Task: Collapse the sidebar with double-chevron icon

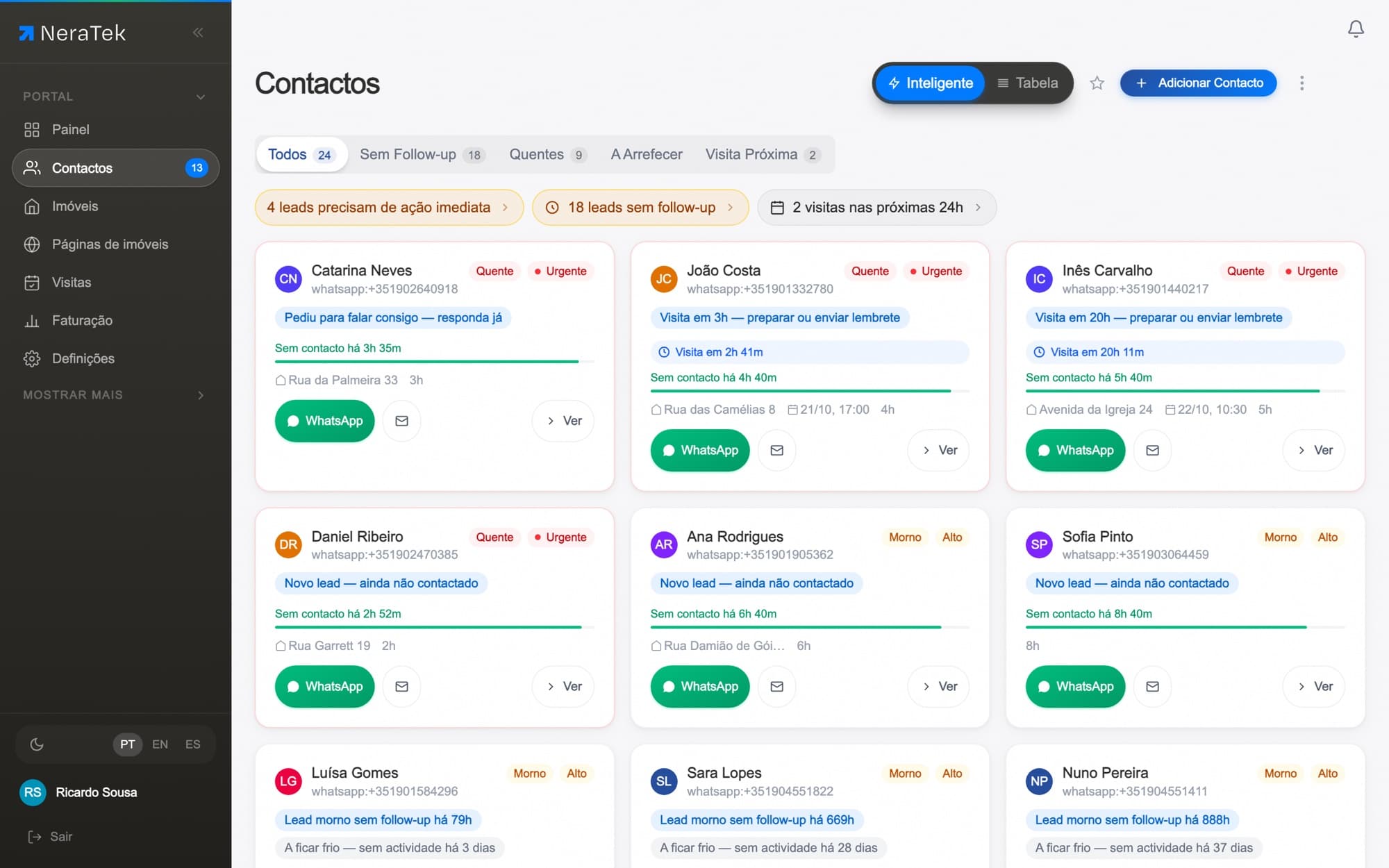Action: coord(198,32)
